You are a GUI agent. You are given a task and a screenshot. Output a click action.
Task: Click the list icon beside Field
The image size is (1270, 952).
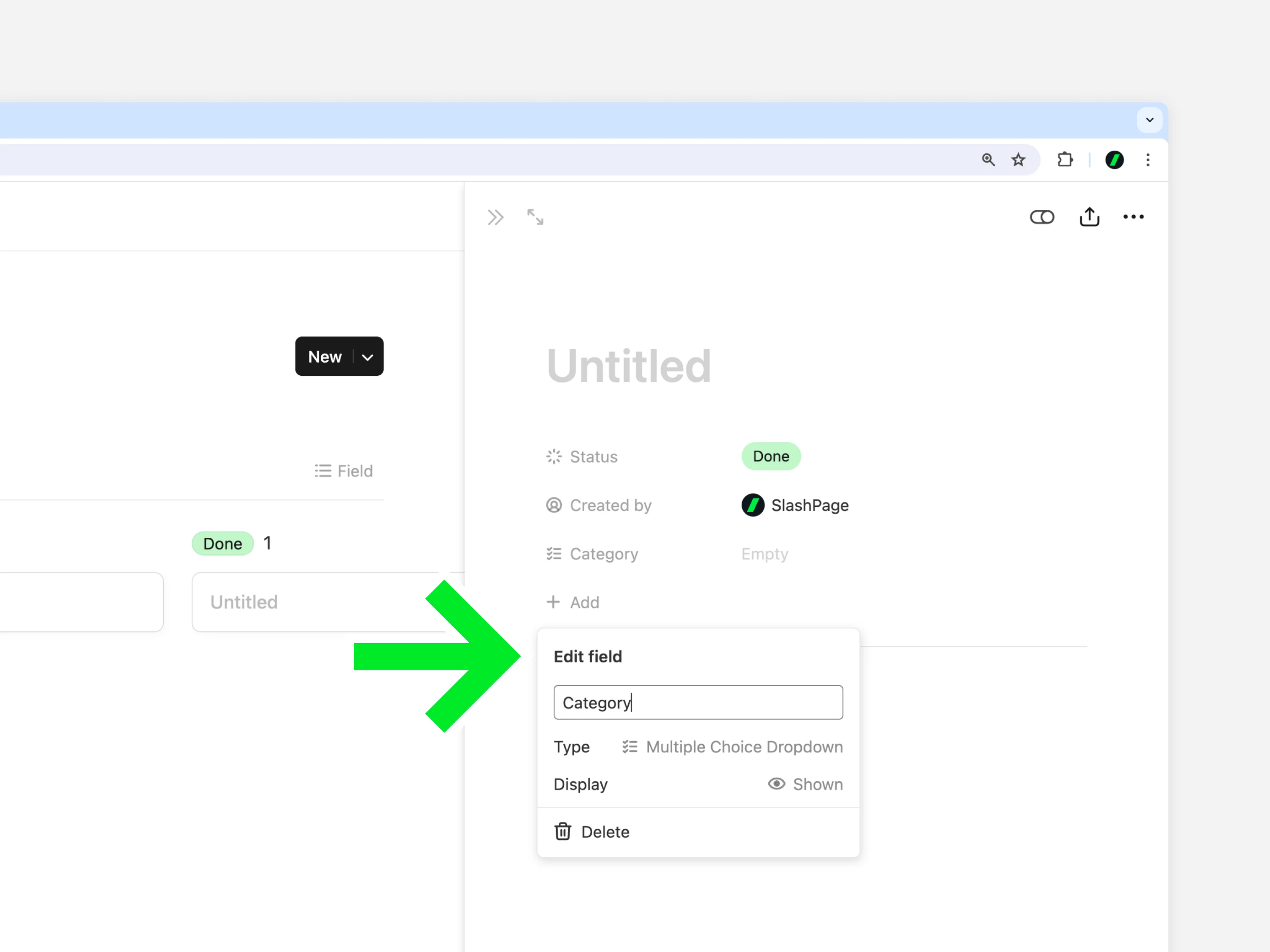pyautogui.click(x=323, y=471)
